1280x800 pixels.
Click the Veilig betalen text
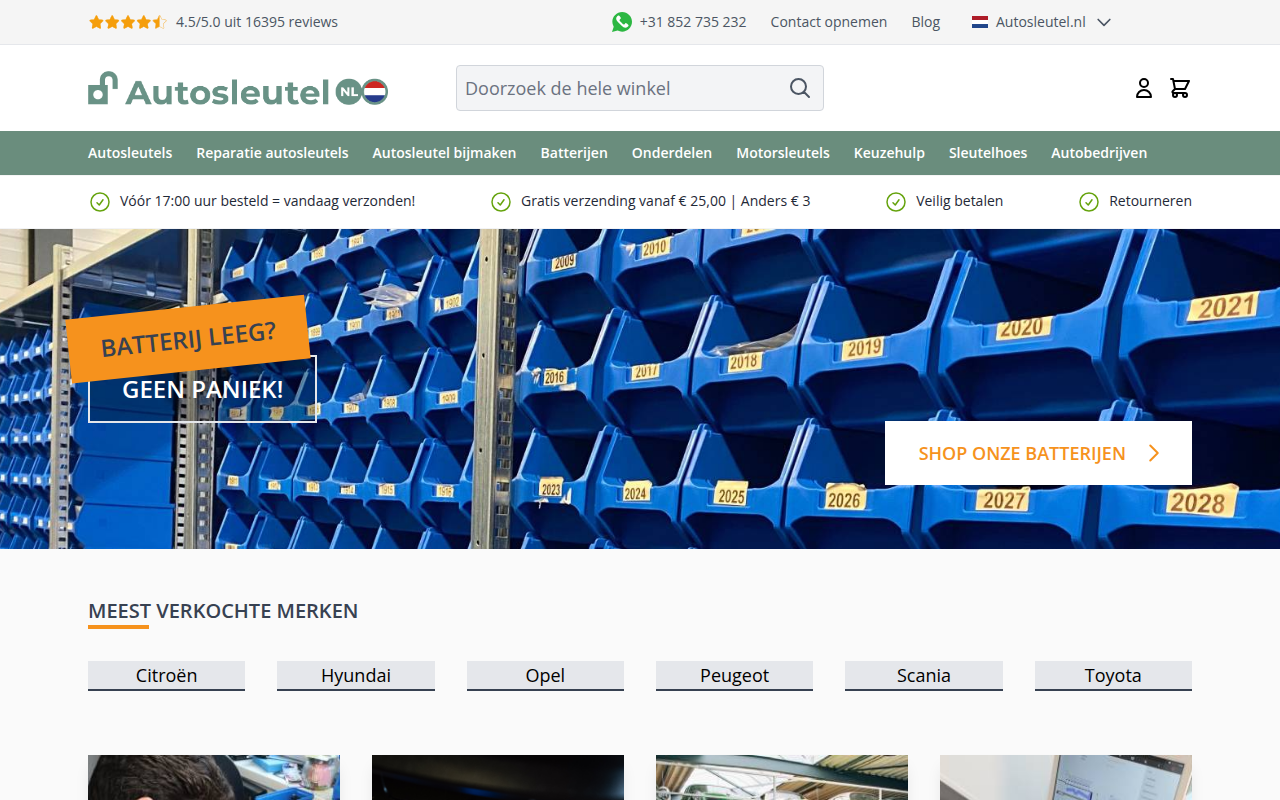[959, 201]
